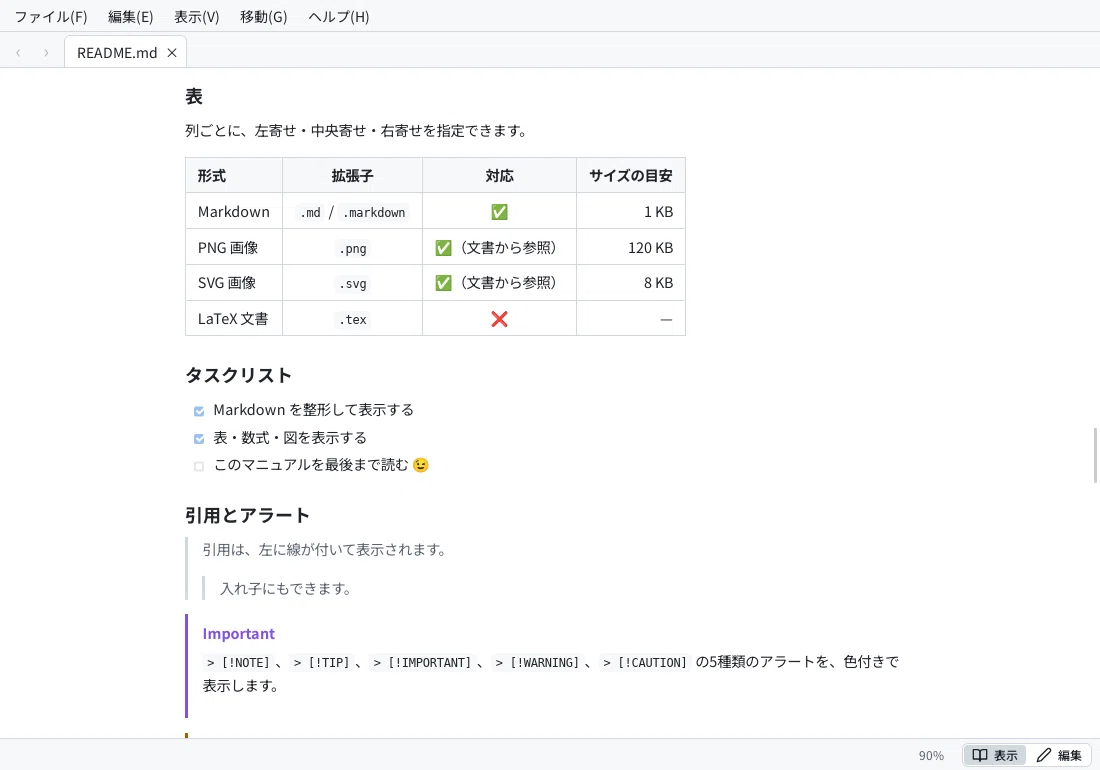Click the 形式 column header
Screen dimensions: 1100x770
(234, 175)
